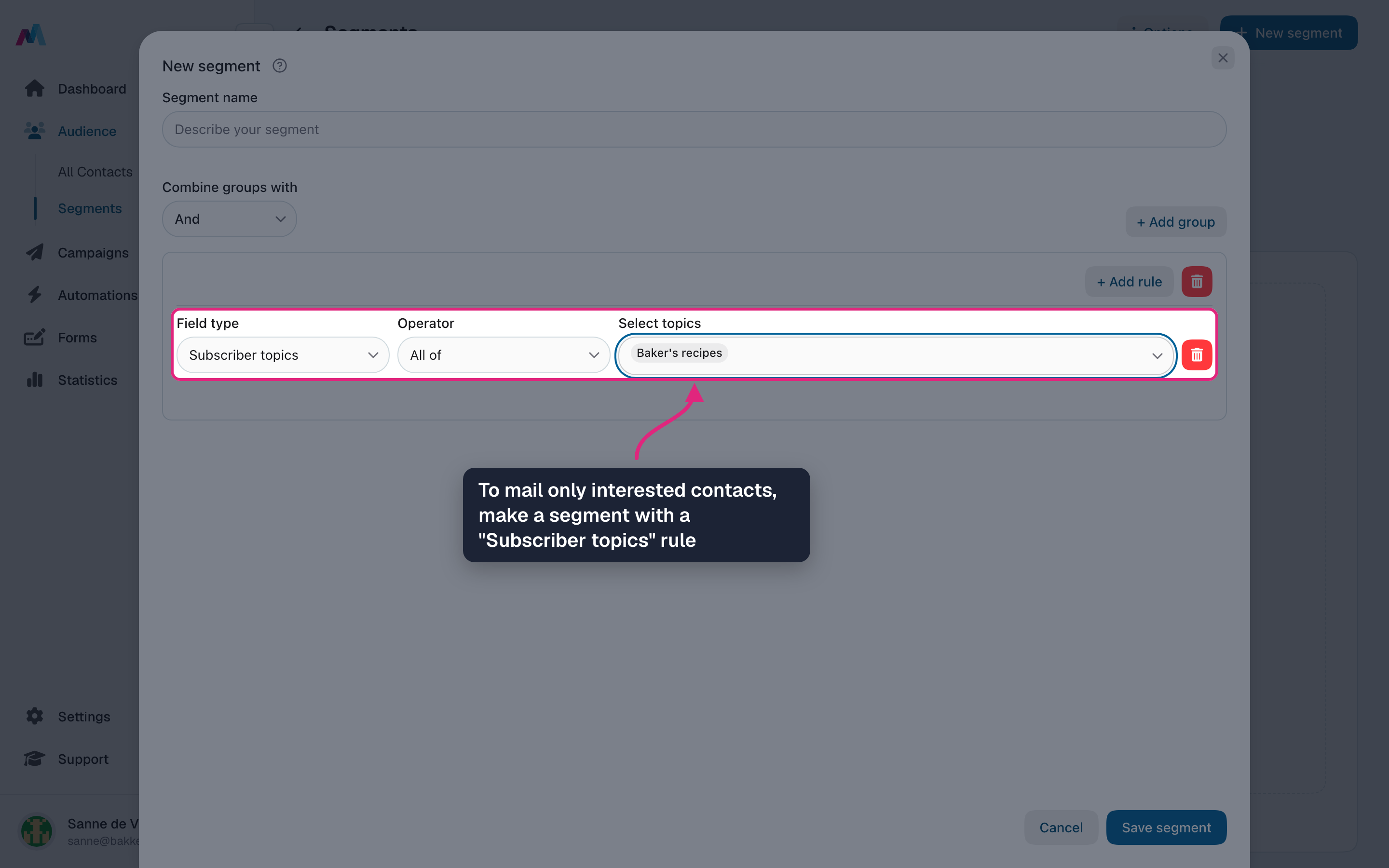Click the Support graduation cap icon
Image resolution: width=1389 pixels, height=868 pixels.
[x=34, y=759]
